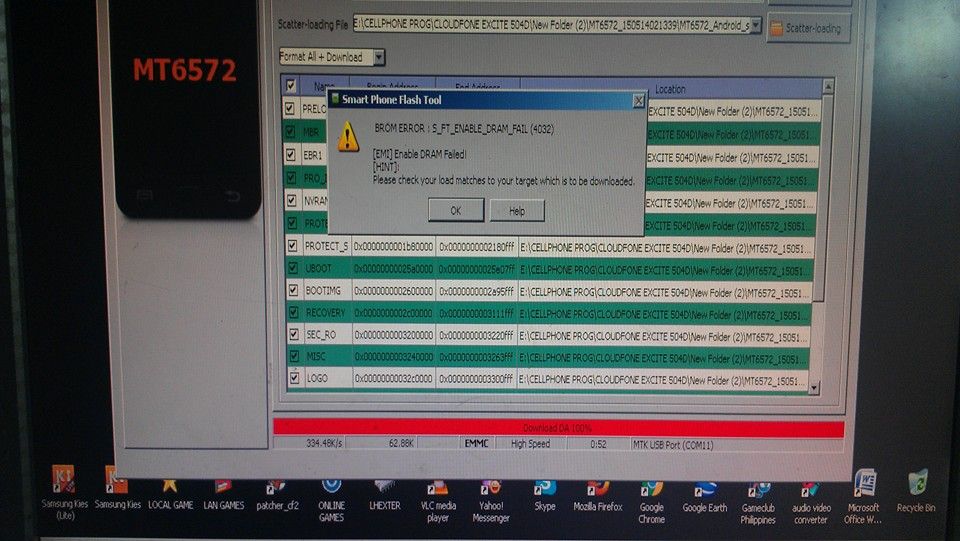Click the MTK USB Port (COM11) status entry
Image resolution: width=960 pixels, height=541 pixels.
(673, 445)
